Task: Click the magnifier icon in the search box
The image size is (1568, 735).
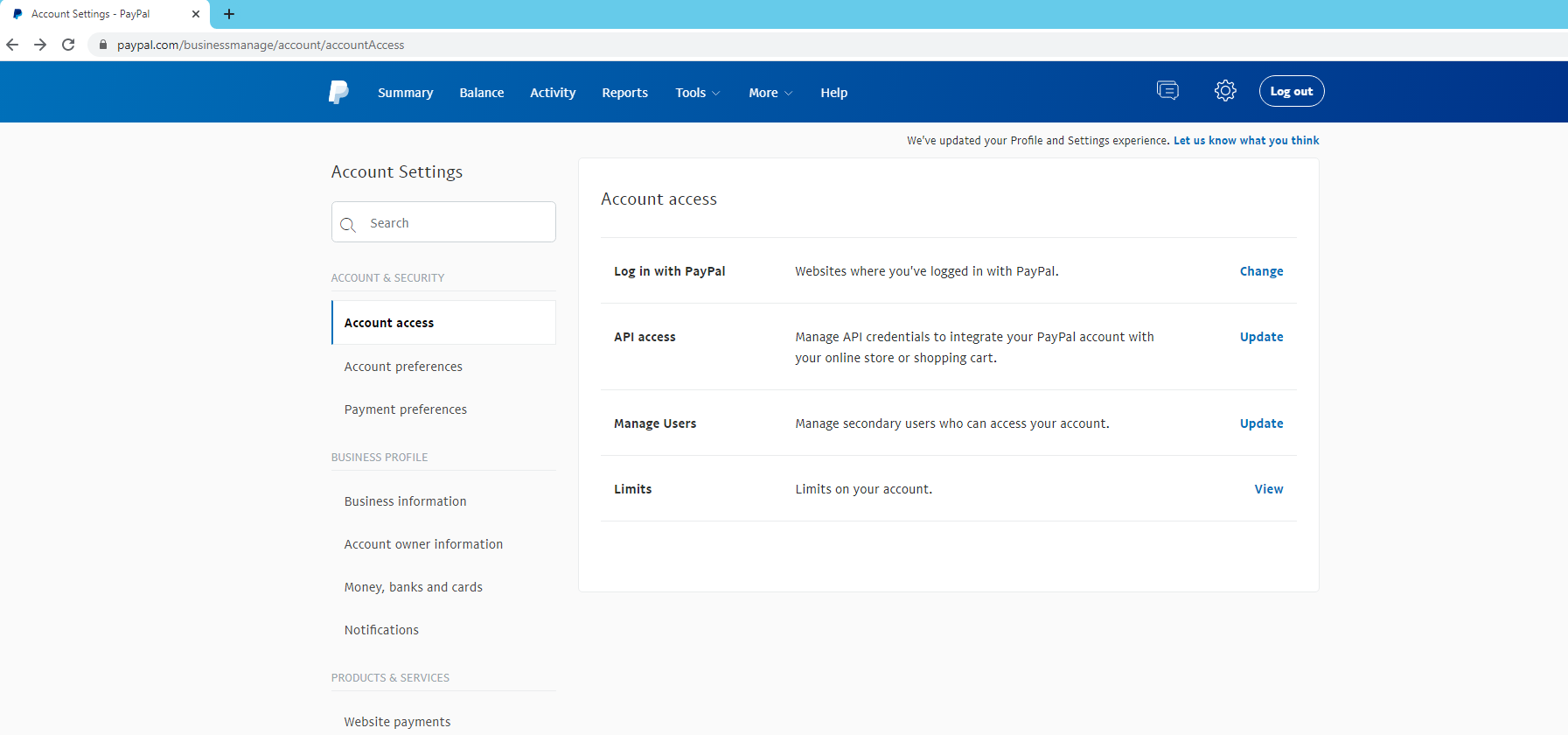Action: click(348, 224)
